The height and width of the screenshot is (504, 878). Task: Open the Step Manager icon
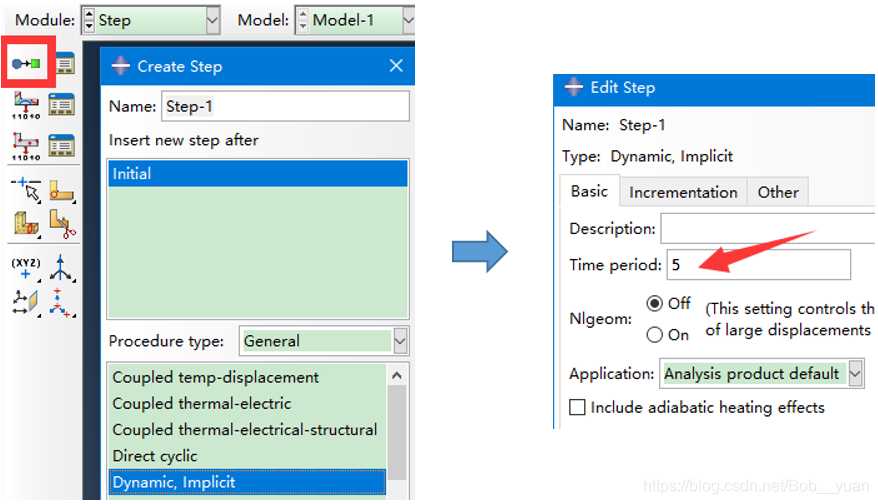tap(63, 65)
